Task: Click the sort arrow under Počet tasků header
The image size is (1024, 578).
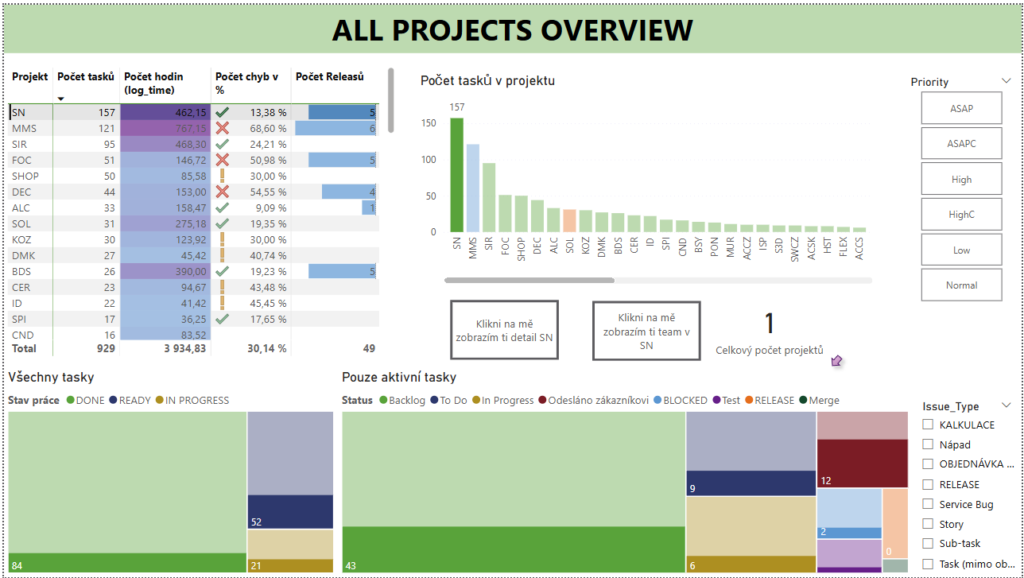Action: 62,98
